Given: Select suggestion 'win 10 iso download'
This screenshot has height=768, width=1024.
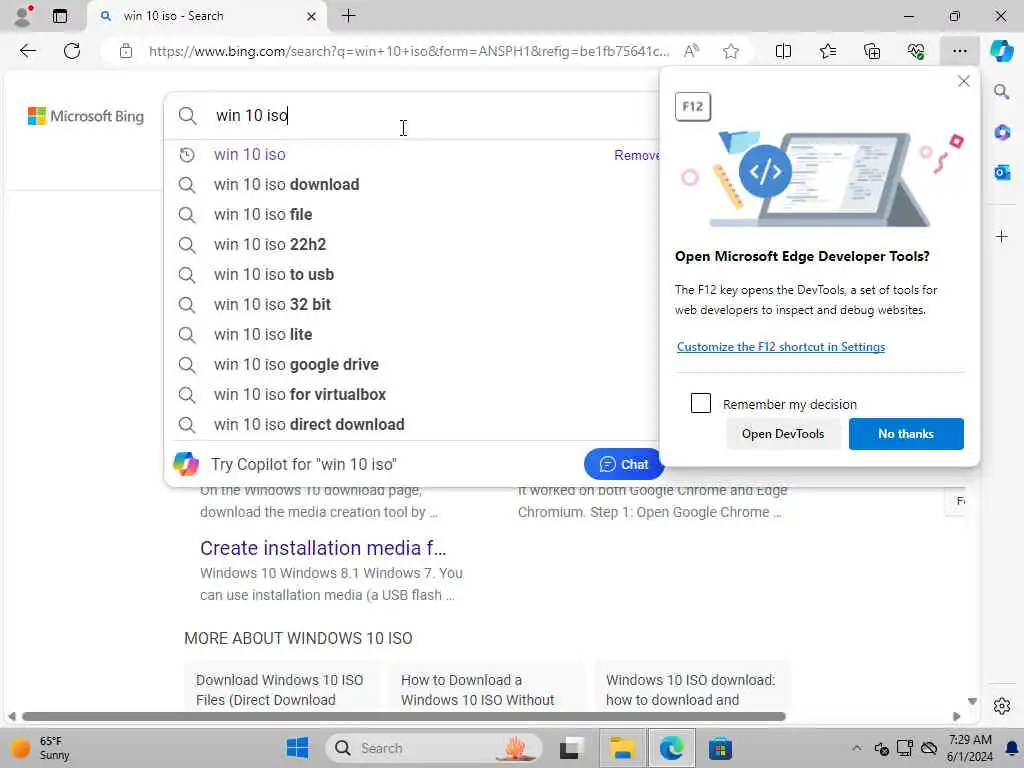Looking at the screenshot, I should pos(411,185).
